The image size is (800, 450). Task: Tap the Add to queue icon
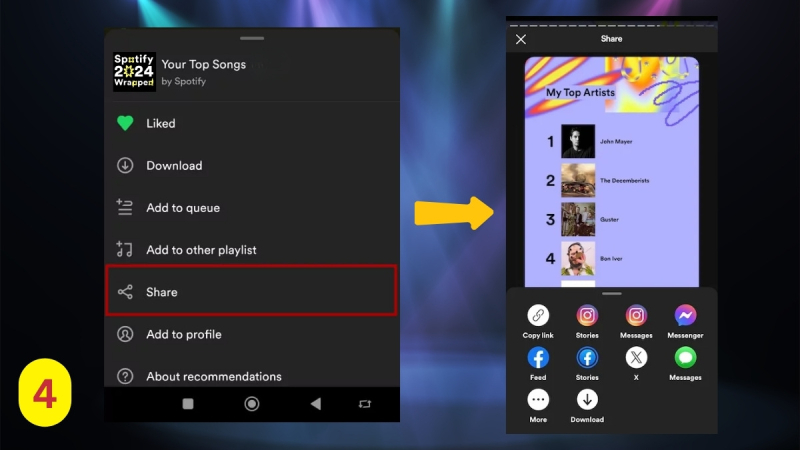(124, 207)
